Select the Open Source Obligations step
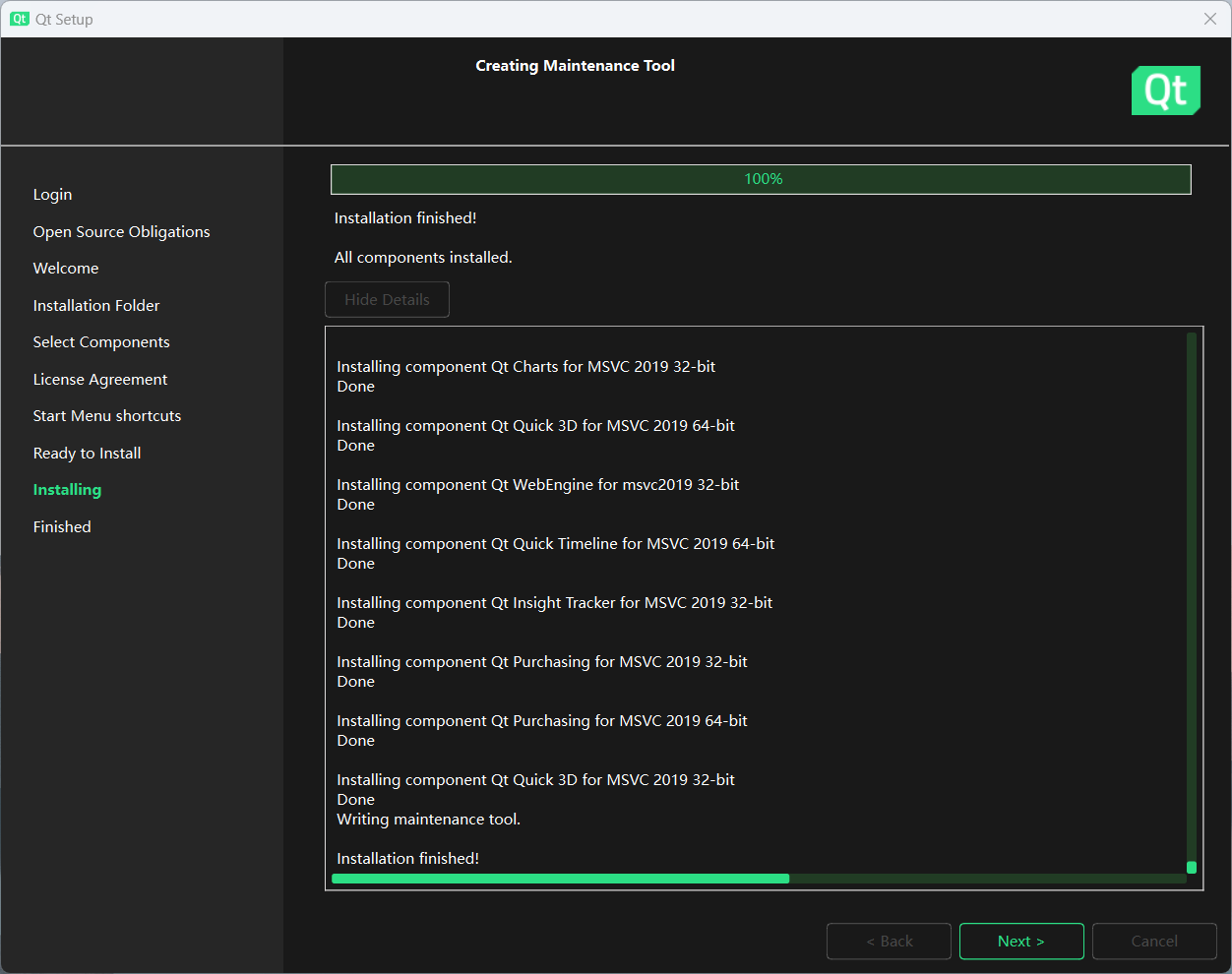 (121, 232)
